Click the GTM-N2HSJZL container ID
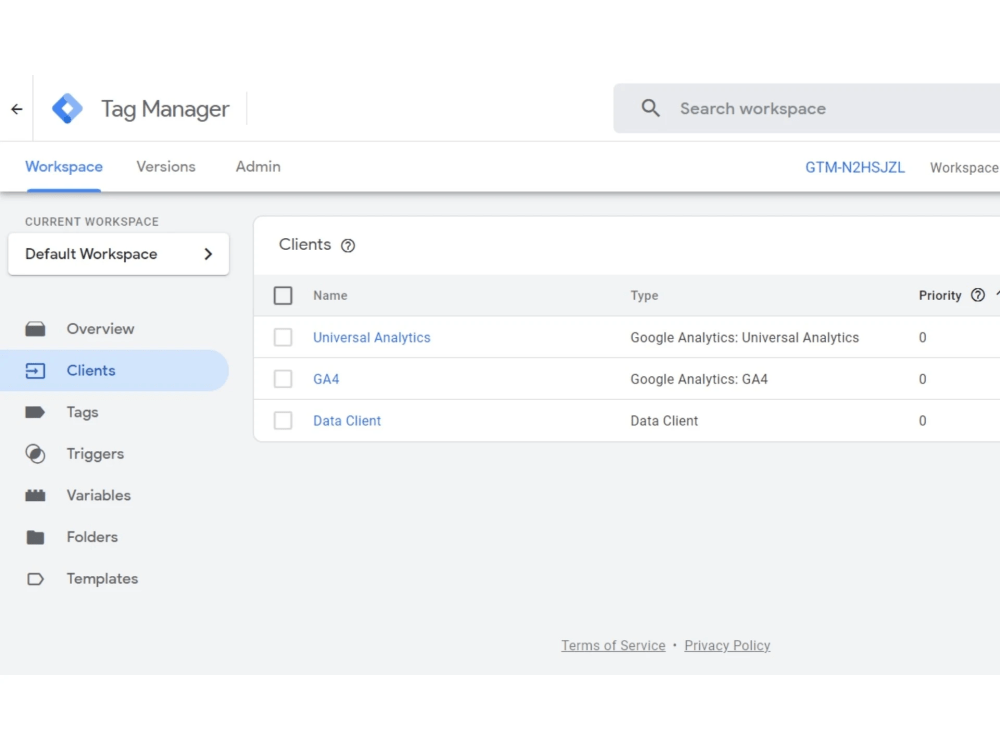This screenshot has width=1000, height=750. pyautogui.click(x=855, y=167)
